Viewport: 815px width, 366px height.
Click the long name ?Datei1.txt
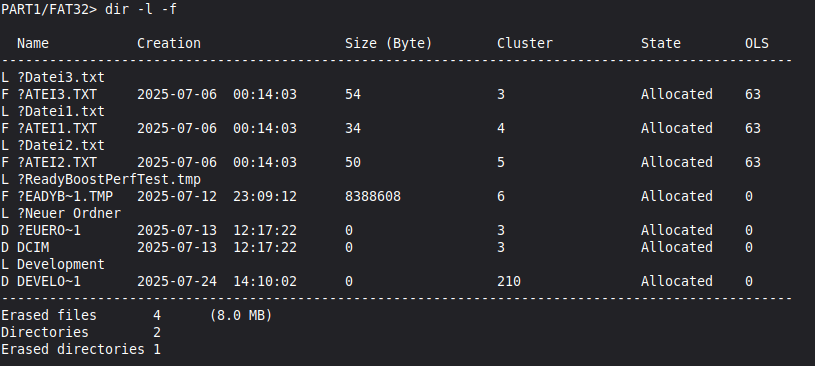pyautogui.click(x=61, y=111)
